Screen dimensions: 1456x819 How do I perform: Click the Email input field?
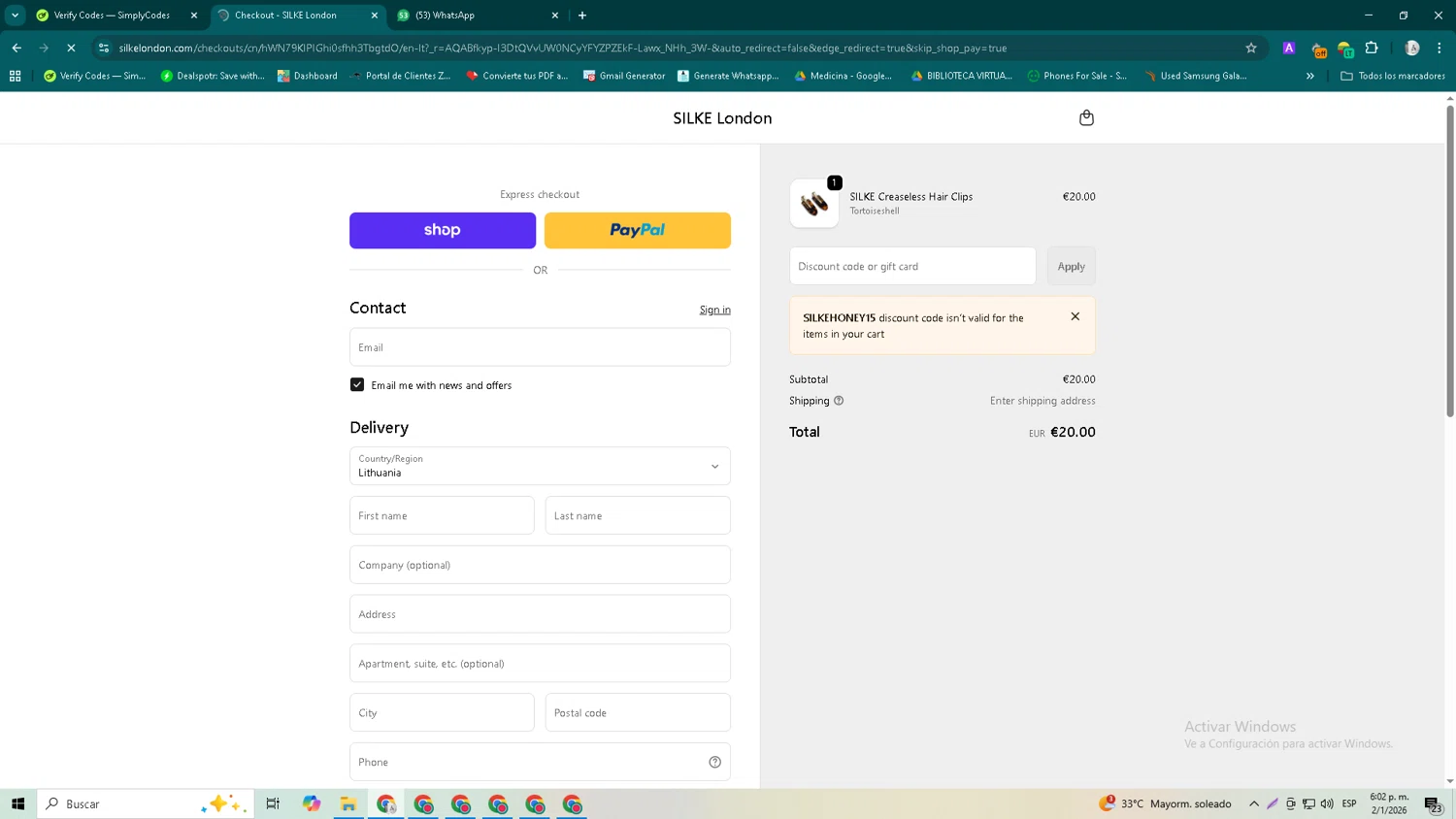540,347
